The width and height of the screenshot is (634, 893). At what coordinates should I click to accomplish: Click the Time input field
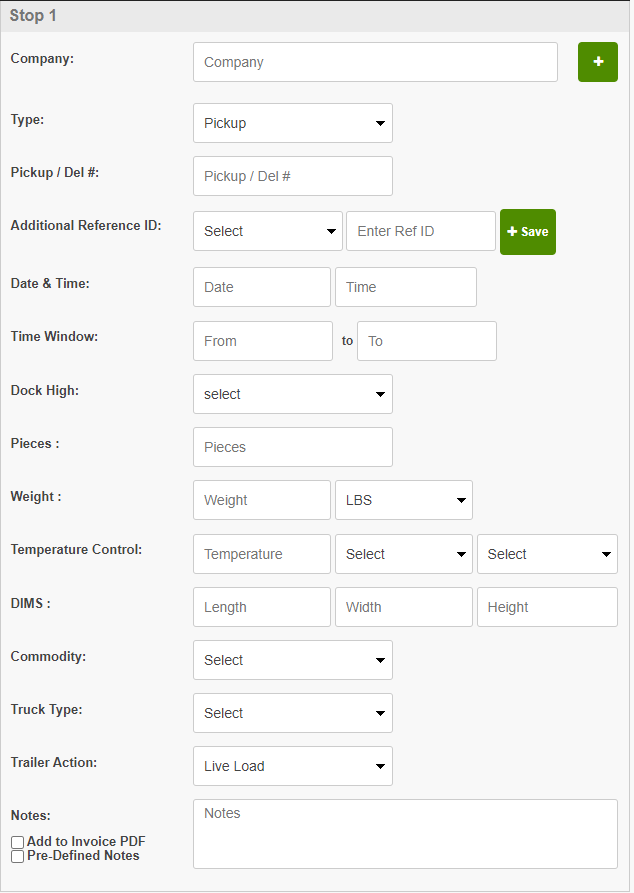click(405, 287)
